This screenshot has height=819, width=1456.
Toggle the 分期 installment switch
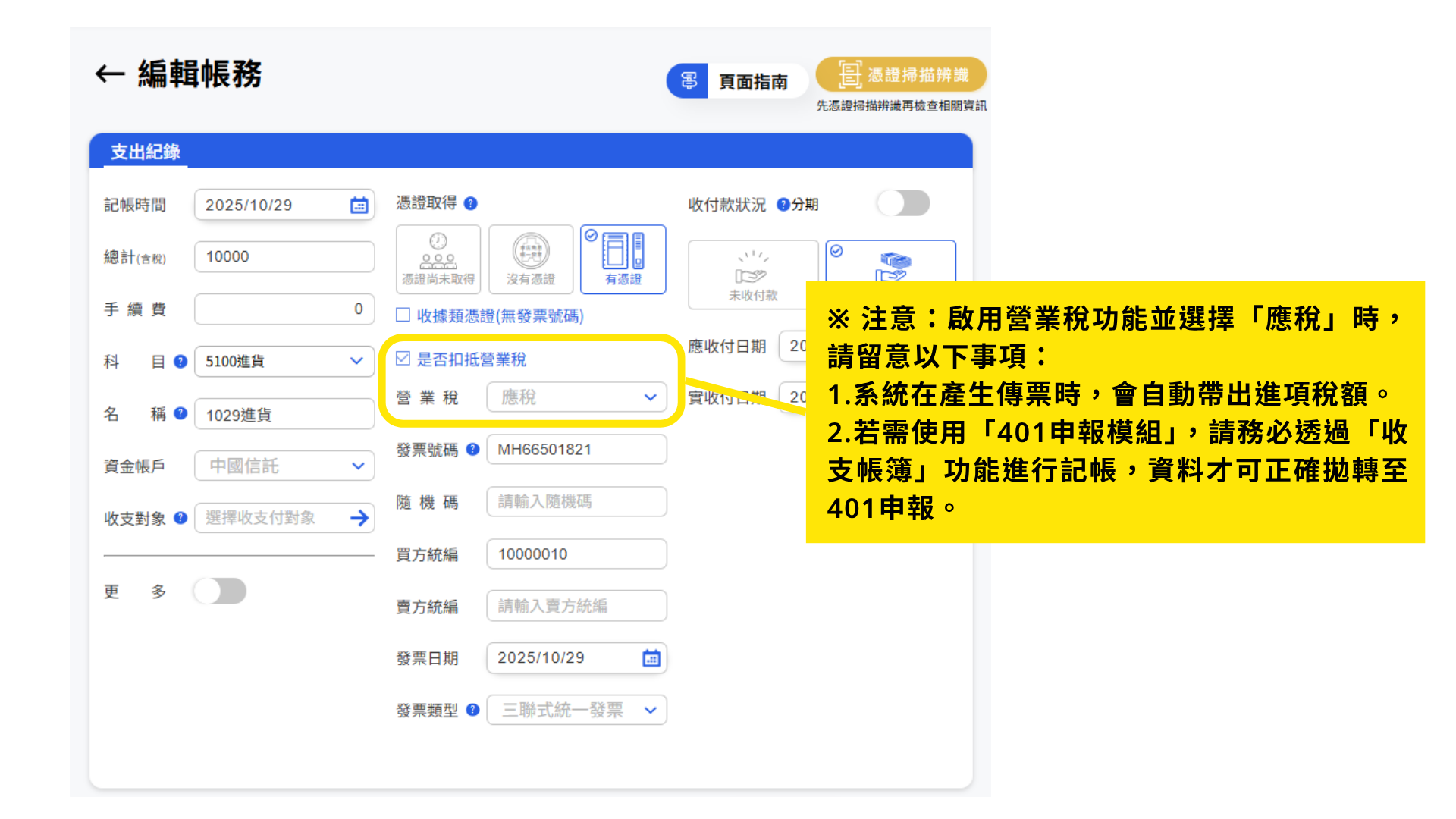(902, 203)
